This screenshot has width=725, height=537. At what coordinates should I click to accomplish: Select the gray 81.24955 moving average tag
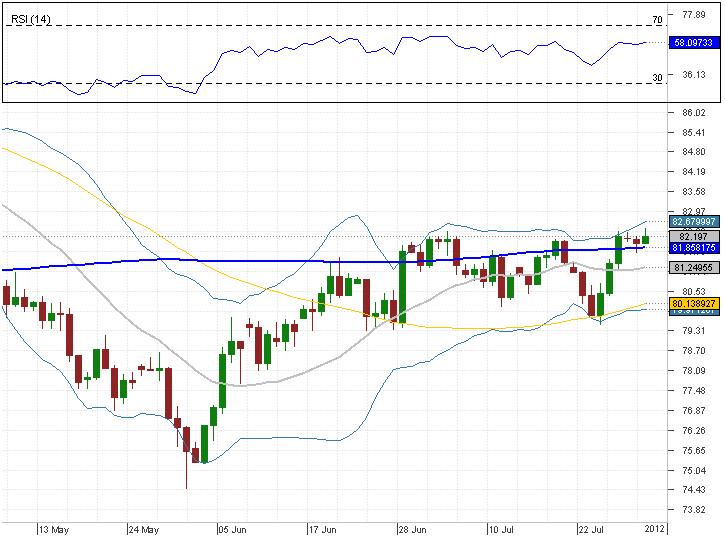coord(694,268)
